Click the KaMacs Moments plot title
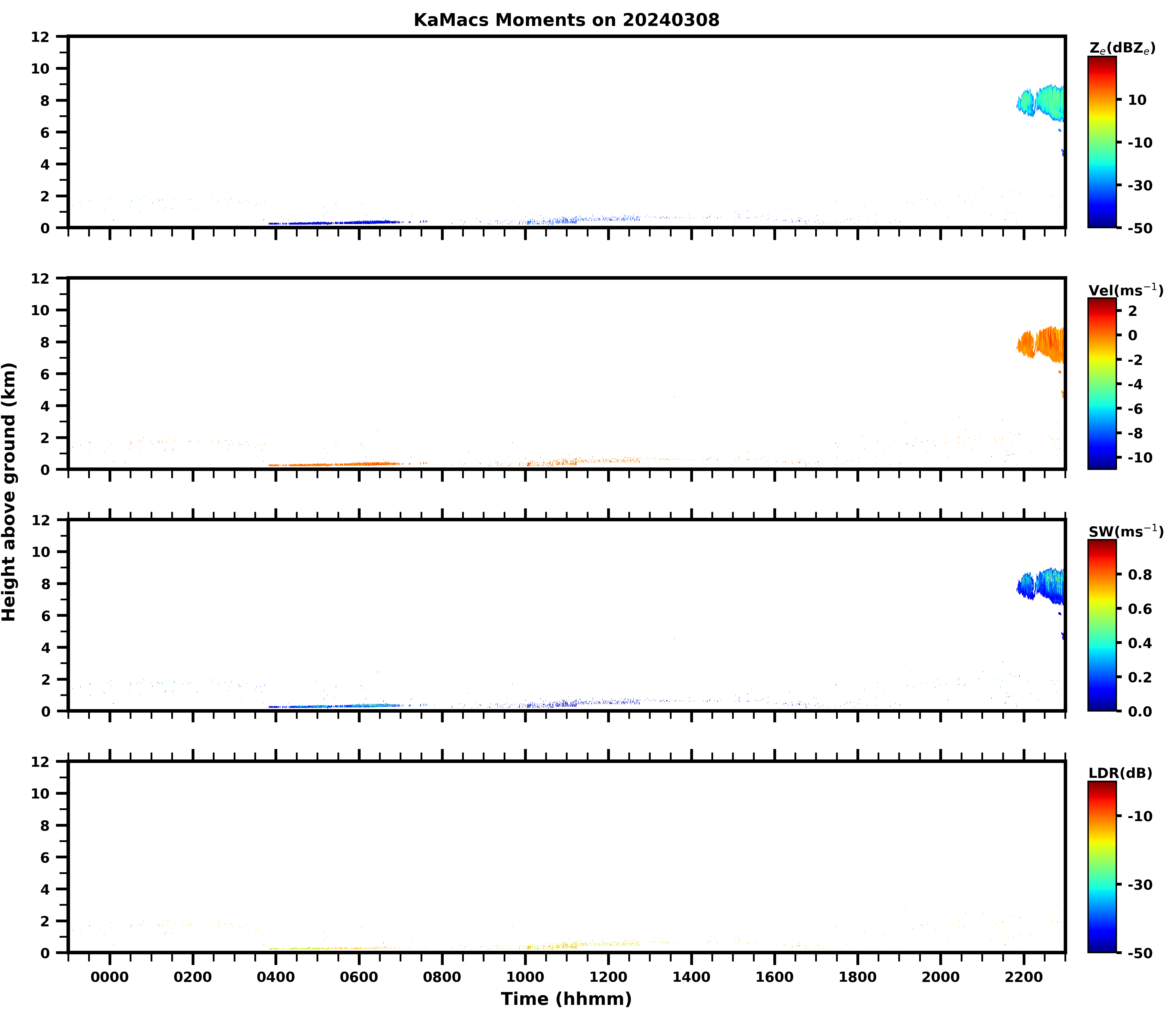This screenshot has height=1021, width=1176. click(566, 20)
